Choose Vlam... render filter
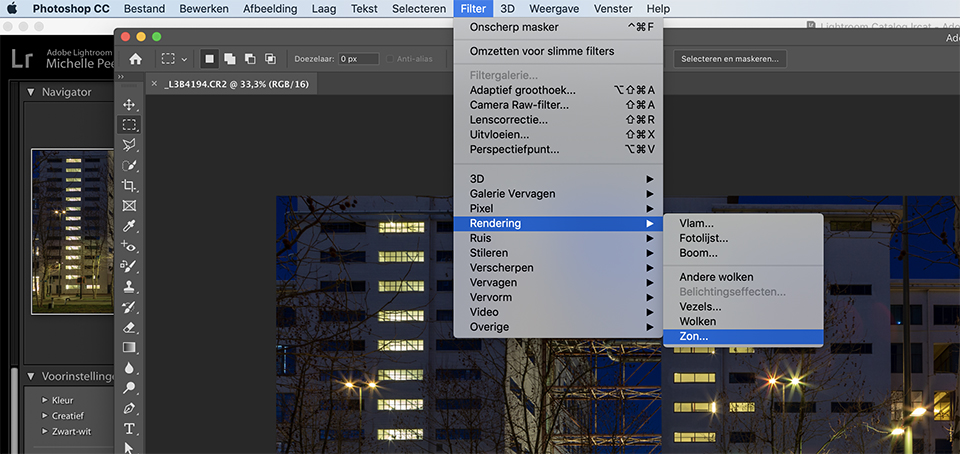 pyautogui.click(x=743, y=224)
